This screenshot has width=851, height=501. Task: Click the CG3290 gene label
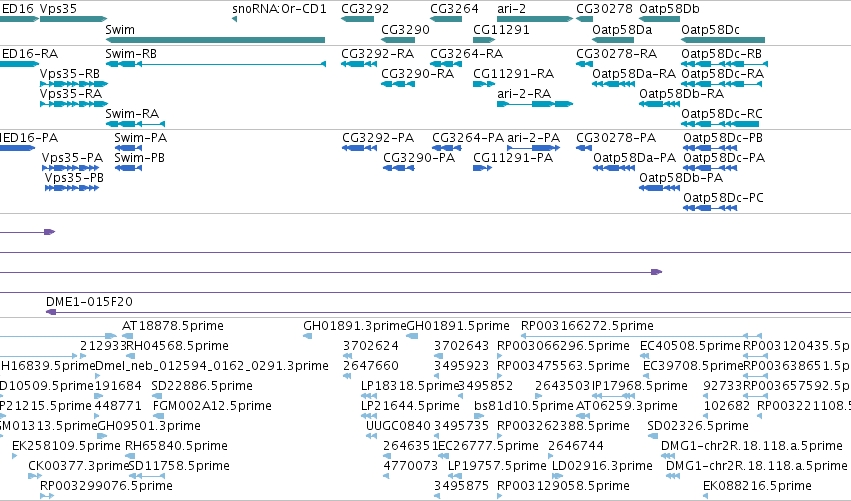coord(405,29)
